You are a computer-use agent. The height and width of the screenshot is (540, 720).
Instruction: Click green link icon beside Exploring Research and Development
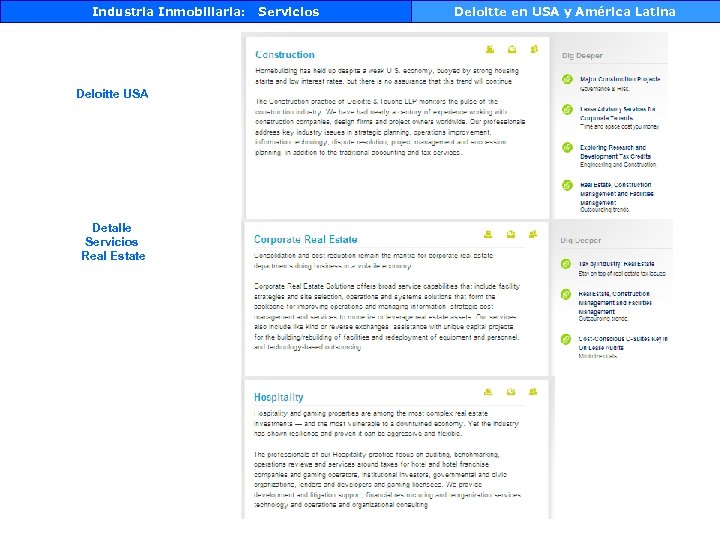click(568, 147)
